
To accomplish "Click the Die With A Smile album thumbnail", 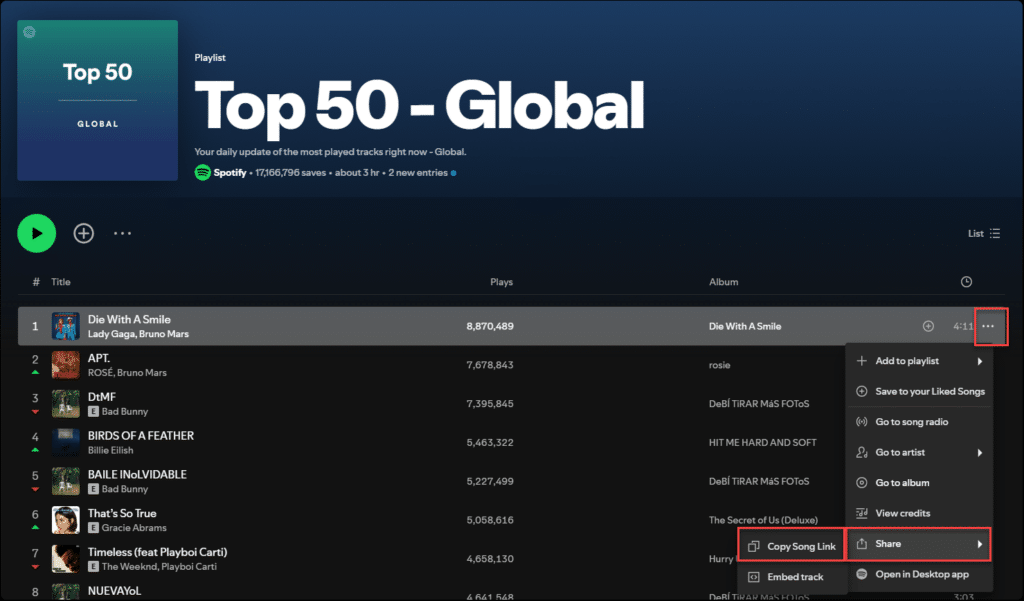I will tap(66, 326).
